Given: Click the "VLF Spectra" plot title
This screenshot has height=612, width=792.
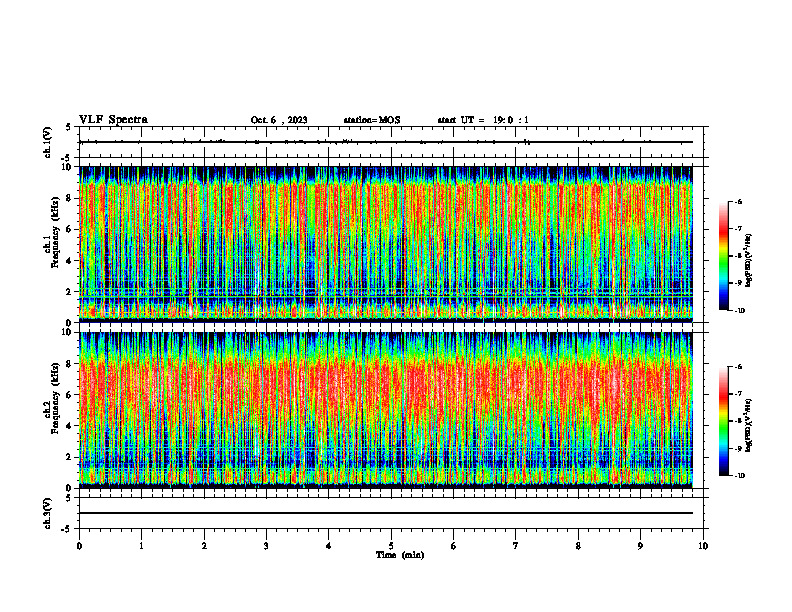Looking at the screenshot, I should [x=114, y=120].
